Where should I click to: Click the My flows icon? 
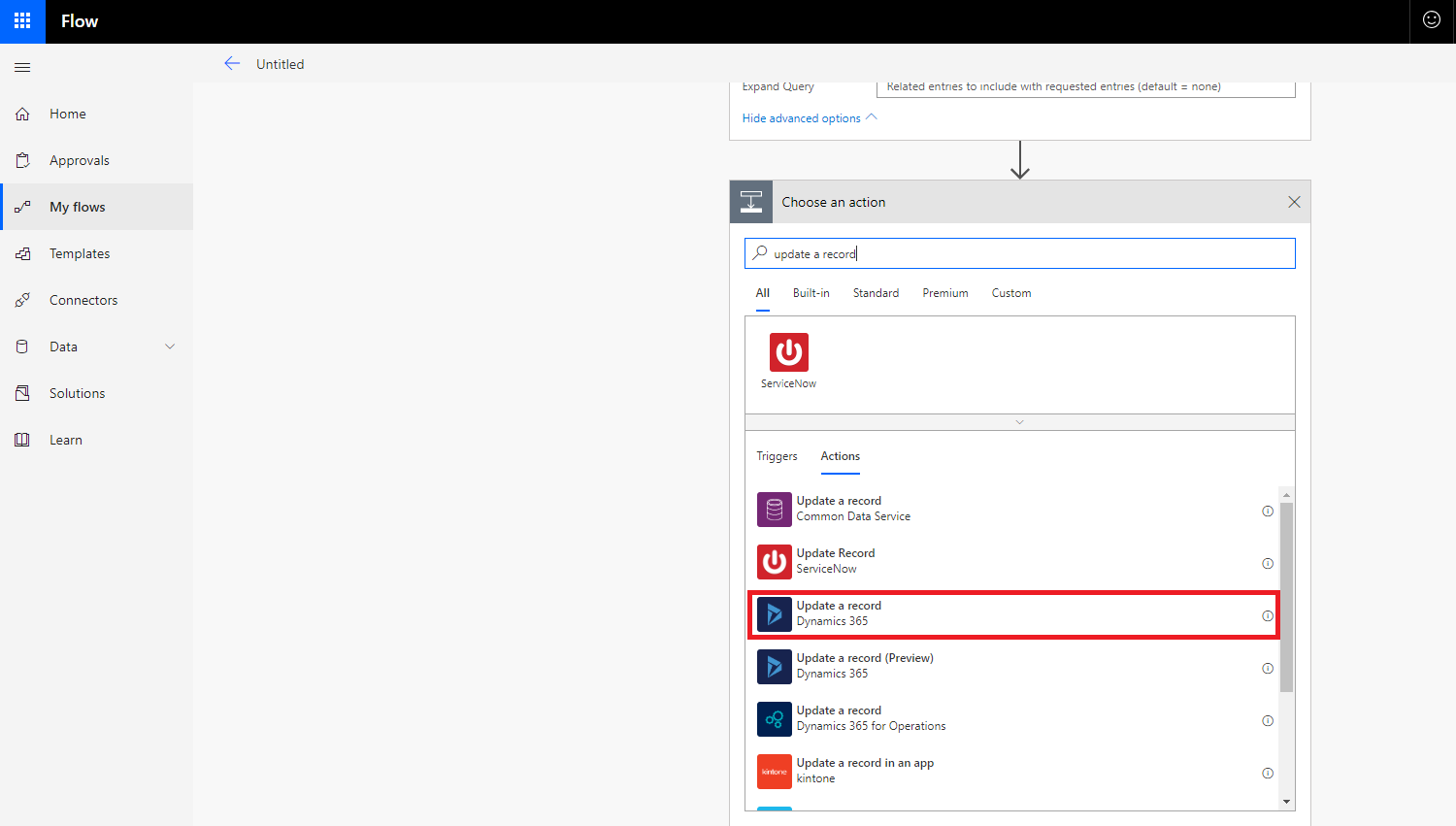[22, 207]
